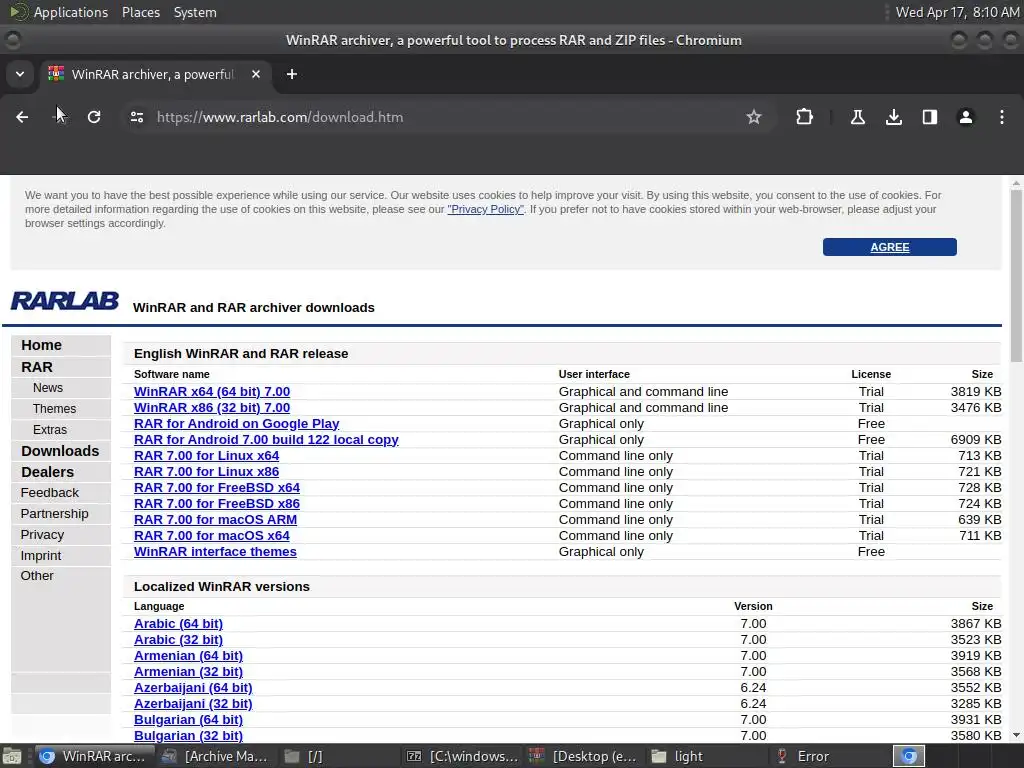The image size is (1024, 768).
Task: Switch to C:\windows 7z taskbar window
Action: (x=461, y=756)
